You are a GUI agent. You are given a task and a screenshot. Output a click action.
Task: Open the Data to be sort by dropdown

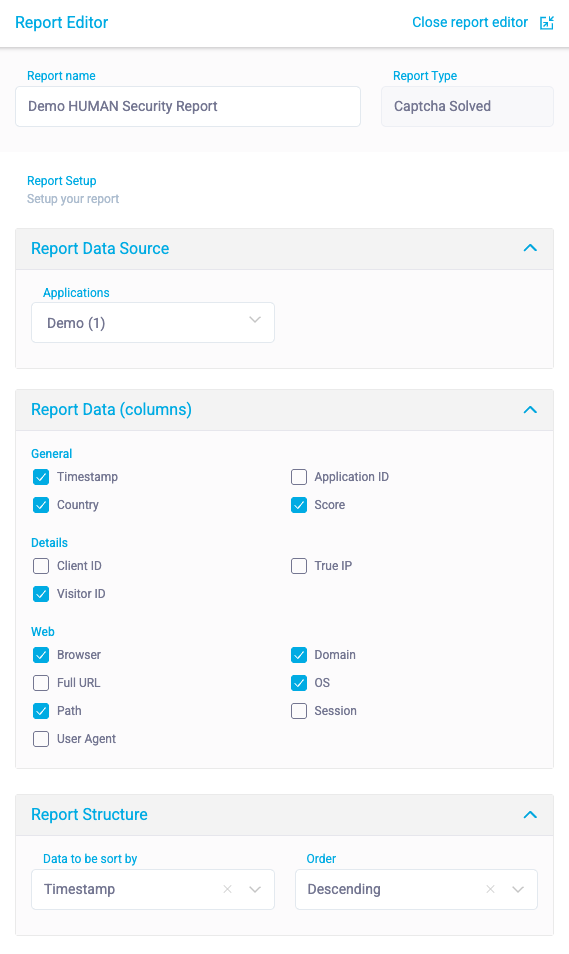[153, 889]
